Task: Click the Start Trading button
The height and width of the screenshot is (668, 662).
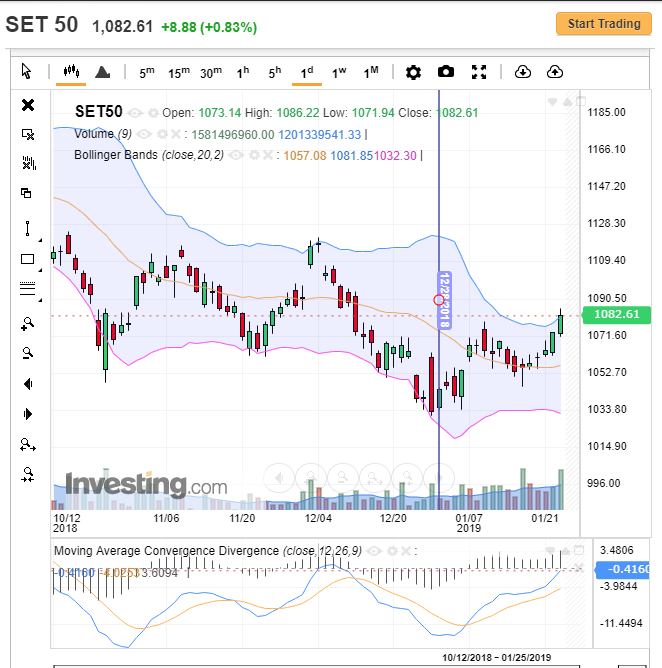Action: point(604,23)
